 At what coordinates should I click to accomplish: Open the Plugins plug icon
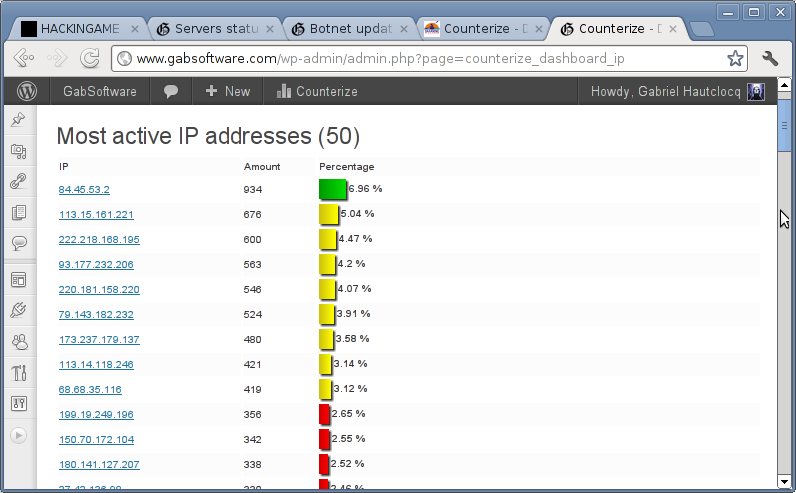(18, 311)
